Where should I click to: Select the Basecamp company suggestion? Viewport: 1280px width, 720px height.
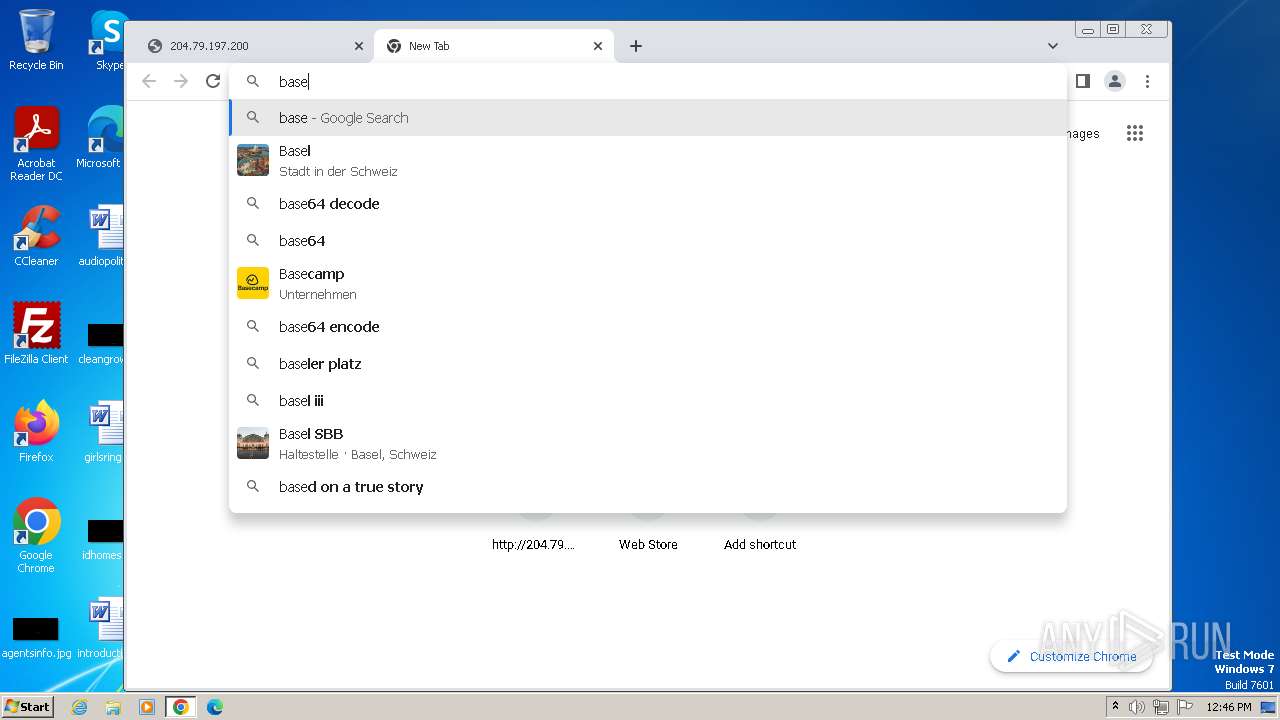(648, 283)
